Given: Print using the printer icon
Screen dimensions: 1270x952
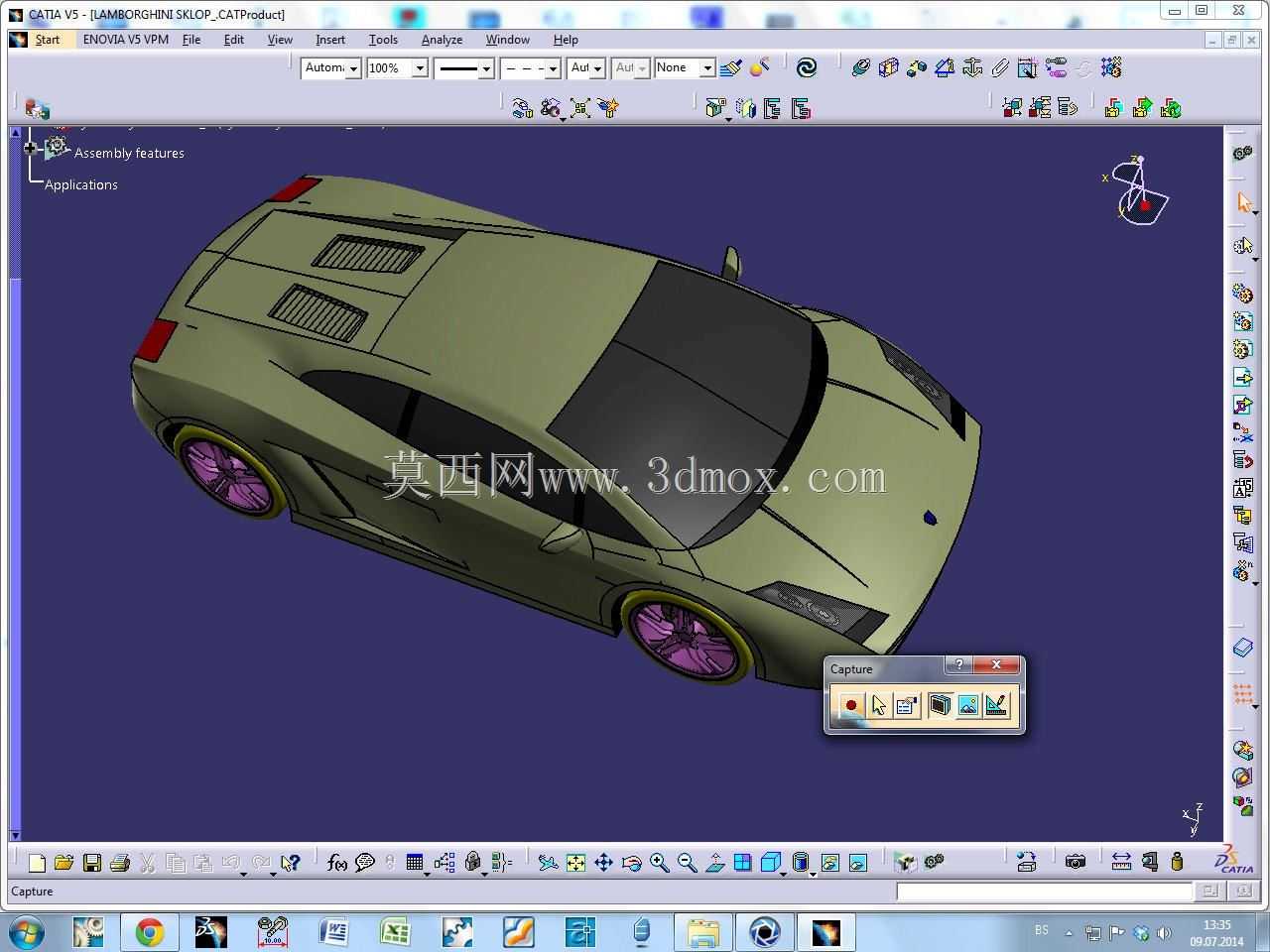Looking at the screenshot, I should pyautogui.click(x=120, y=863).
